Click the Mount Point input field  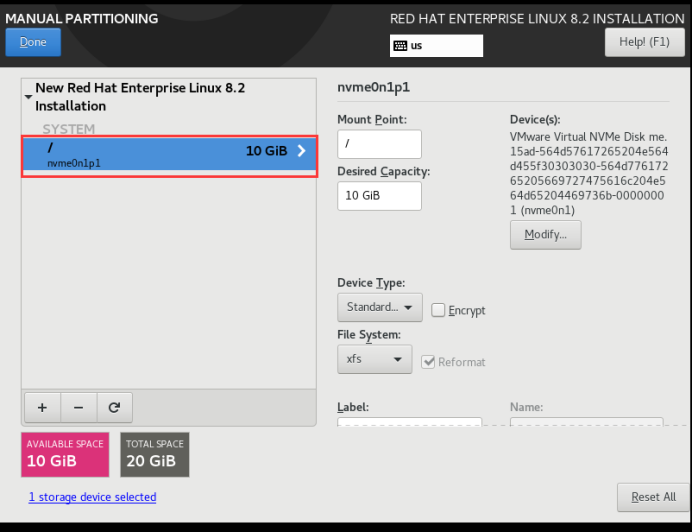[x=379, y=144]
